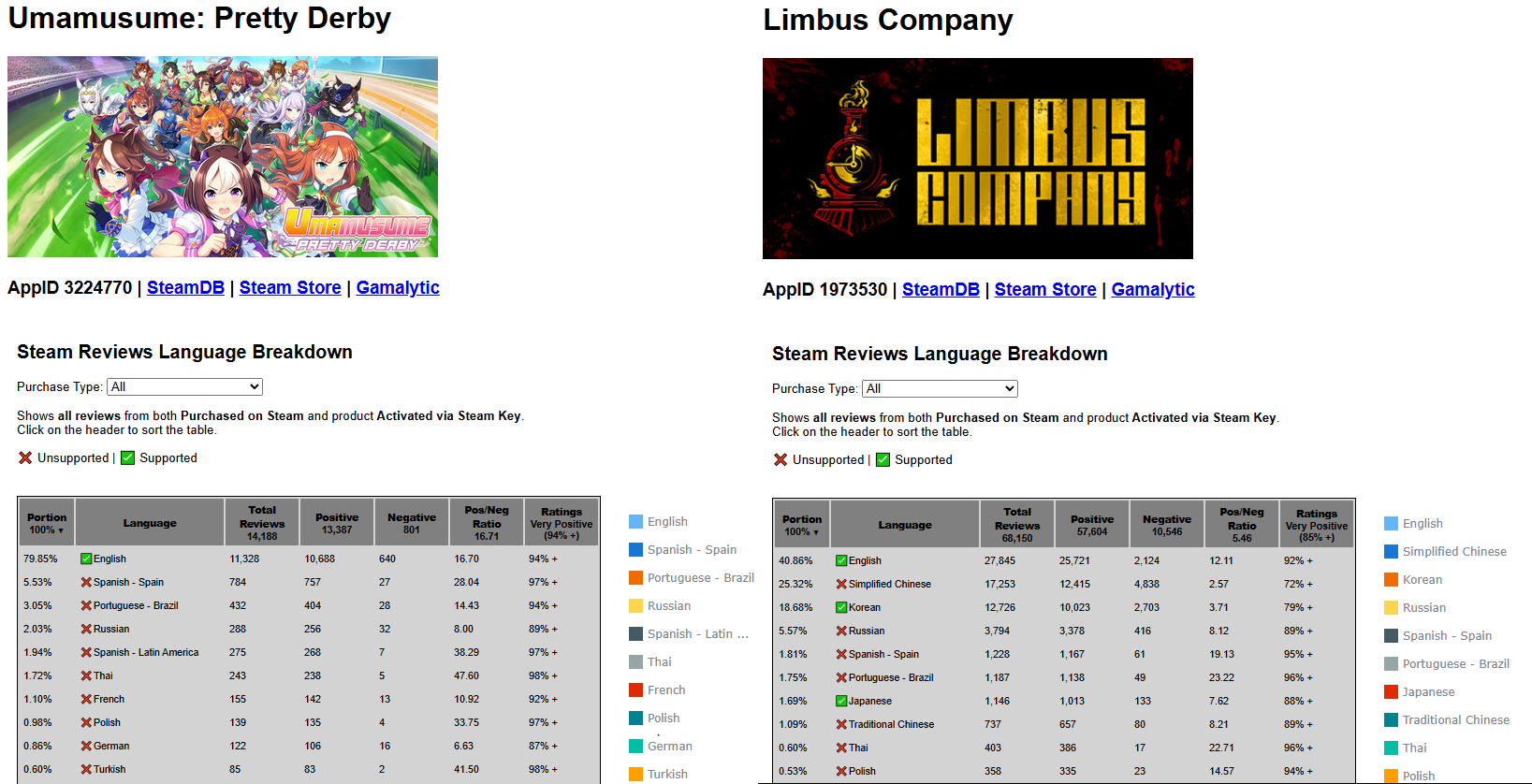The height and width of the screenshot is (784, 1532).
Task: Click unsupported X on Traditional Chinese row
Action: [841, 724]
